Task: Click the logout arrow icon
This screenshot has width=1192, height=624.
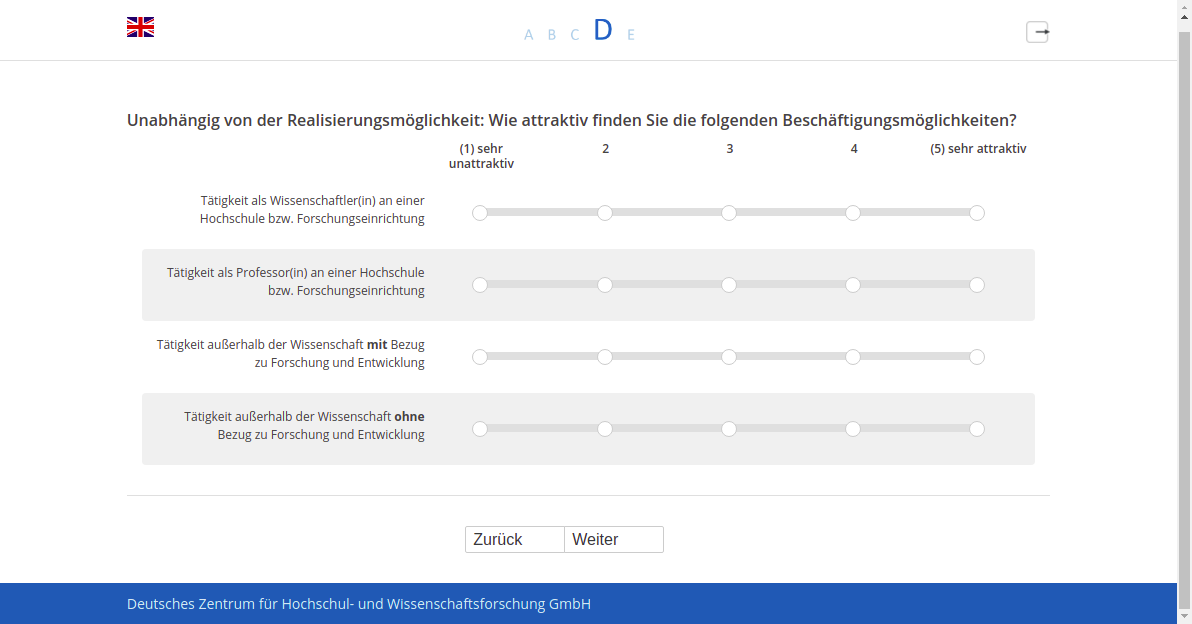Action: [1038, 32]
